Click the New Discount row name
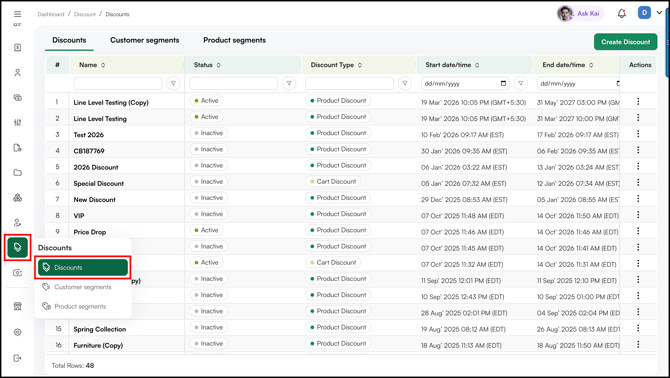This screenshot has height=378, width=670. (x=94, y=199)
